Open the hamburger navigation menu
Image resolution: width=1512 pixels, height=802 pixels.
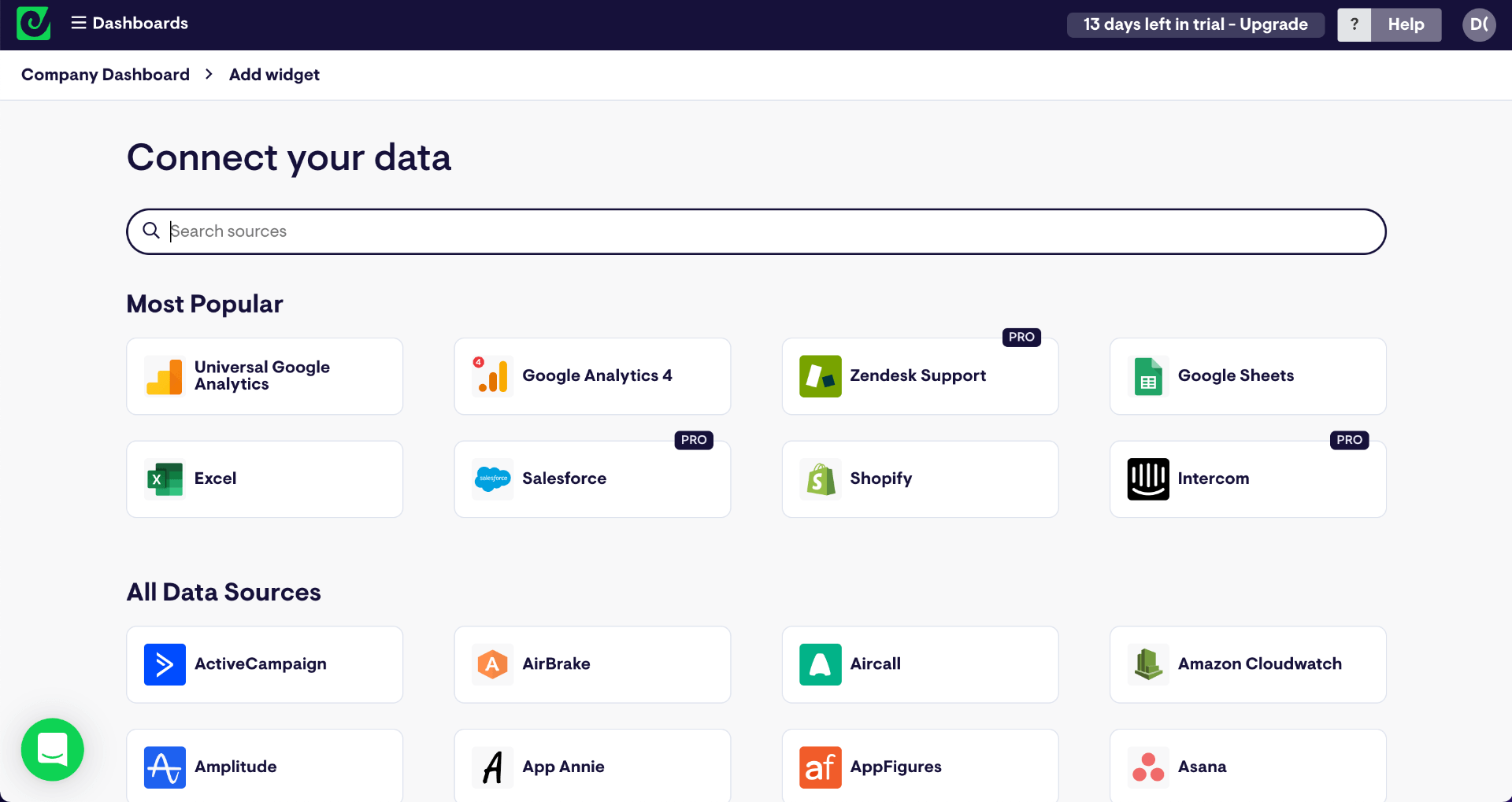coord(78,23)
